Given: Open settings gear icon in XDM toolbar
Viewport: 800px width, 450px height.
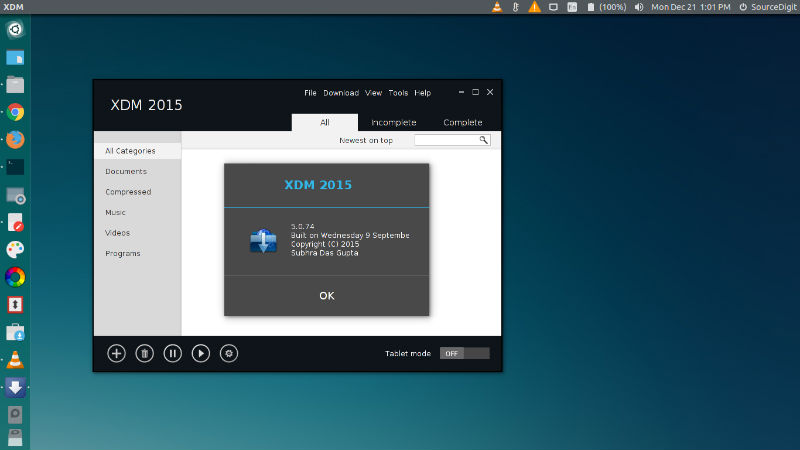Looking at the screenshot, I should (229, 353).
